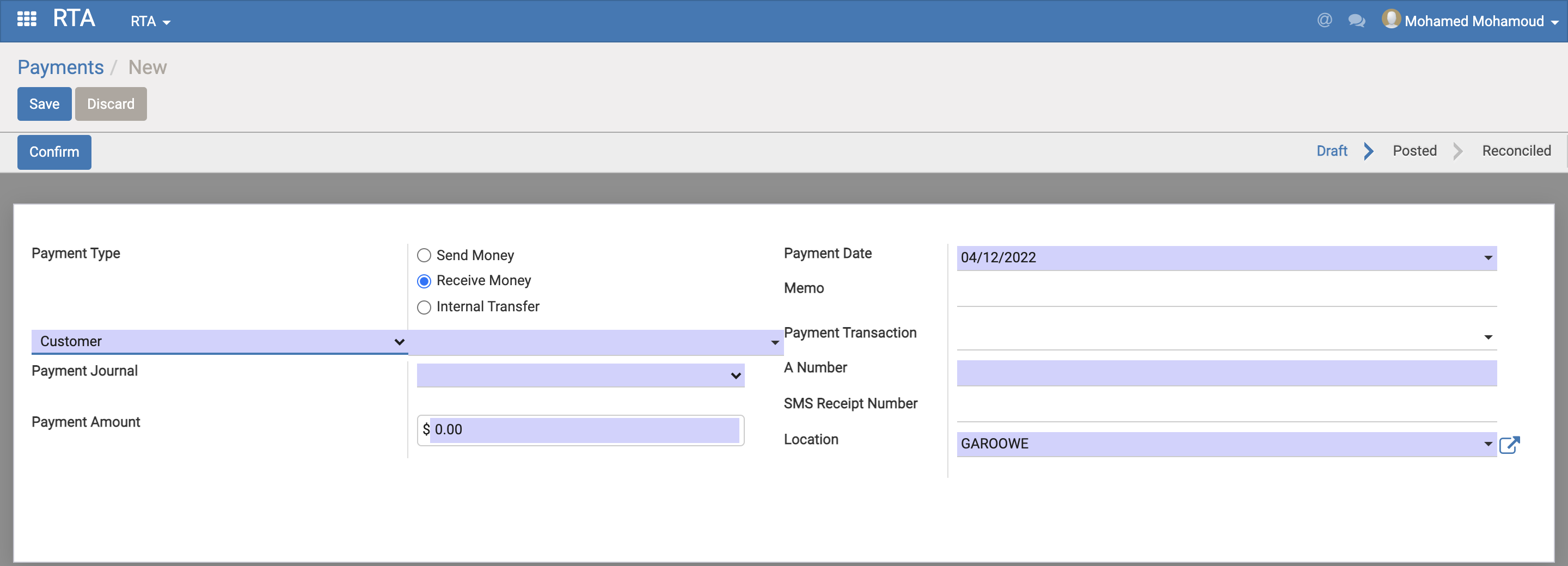Click the RTA brand title
Viewport: 1568px width, 566px height.
73,19
